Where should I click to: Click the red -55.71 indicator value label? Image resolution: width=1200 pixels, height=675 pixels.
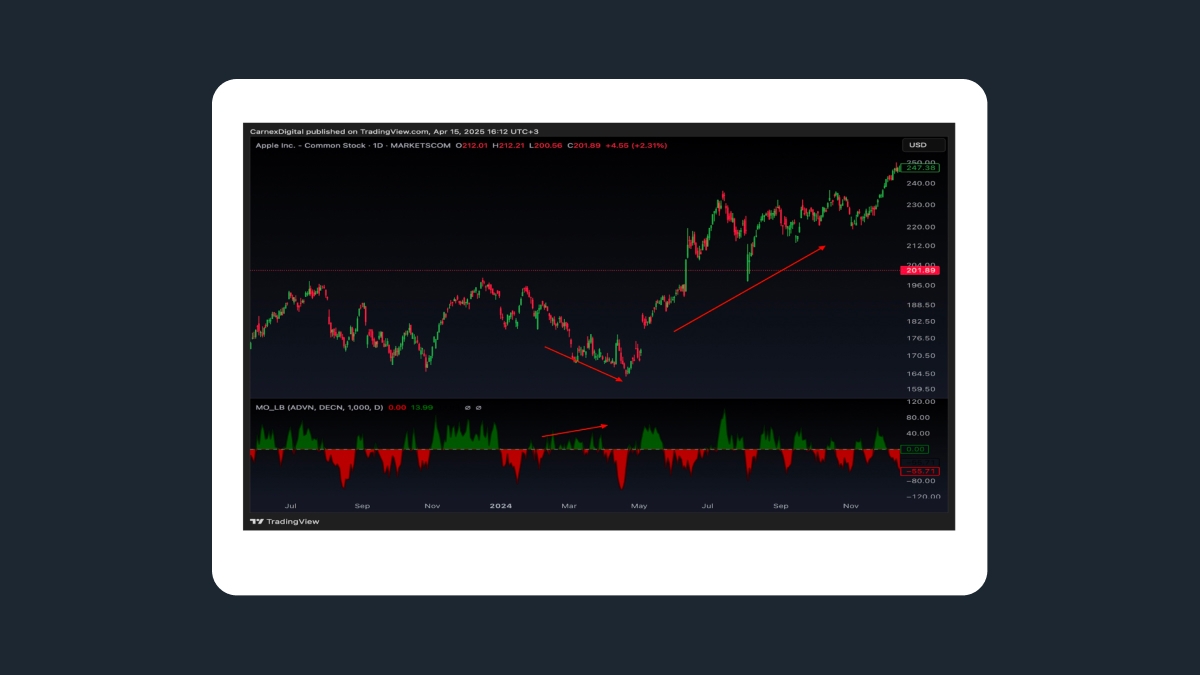coord(918,470)
